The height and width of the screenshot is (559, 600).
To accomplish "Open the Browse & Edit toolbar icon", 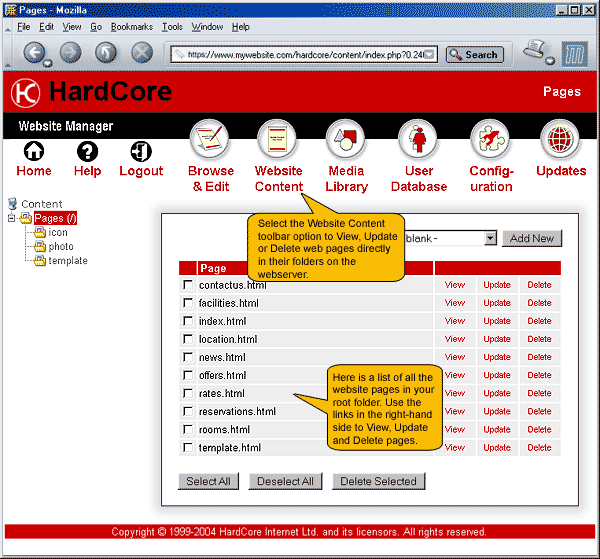I will coord(209,139).
